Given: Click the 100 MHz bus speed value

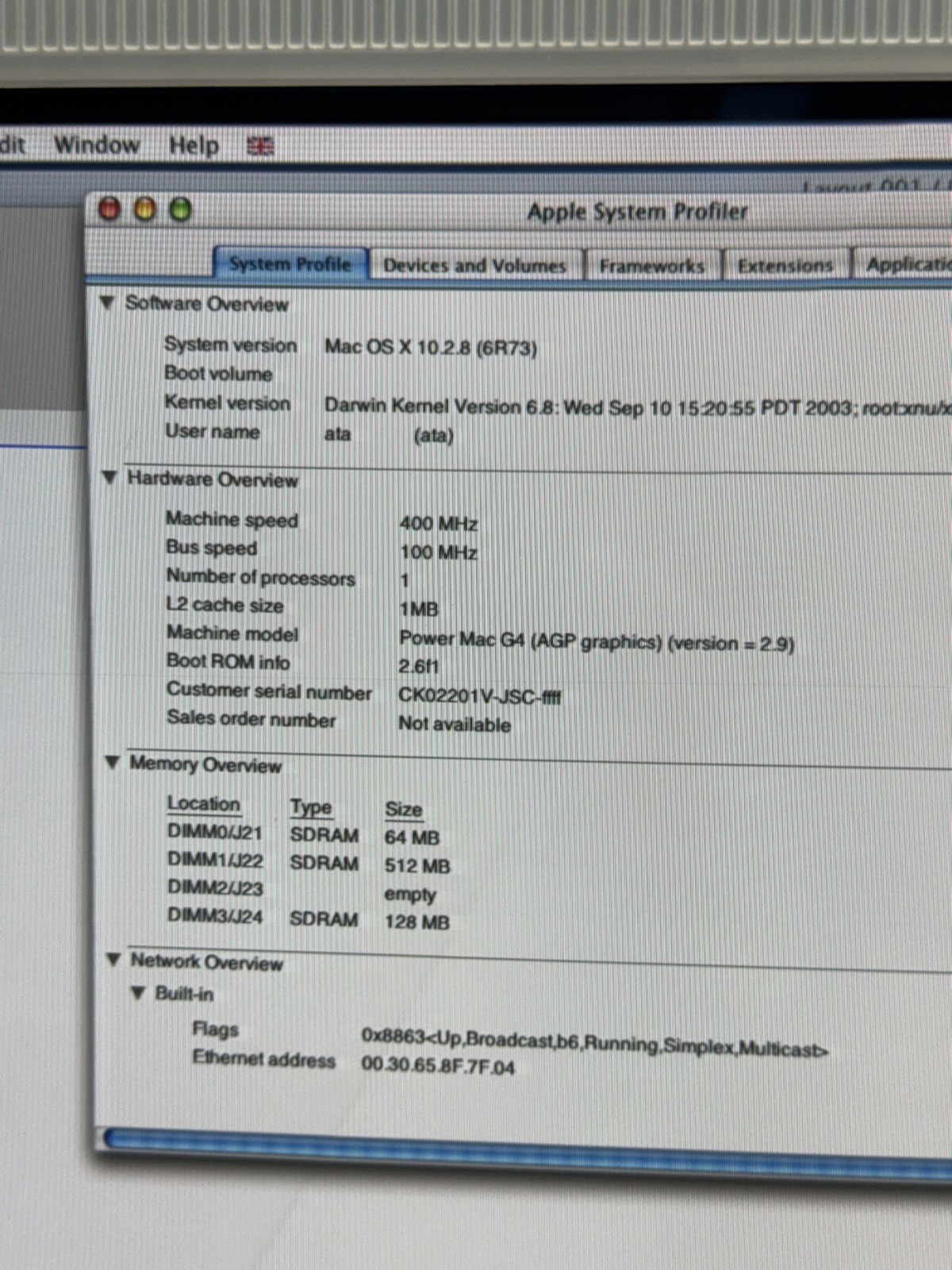Looking at the screenshot, I should 439,552.
